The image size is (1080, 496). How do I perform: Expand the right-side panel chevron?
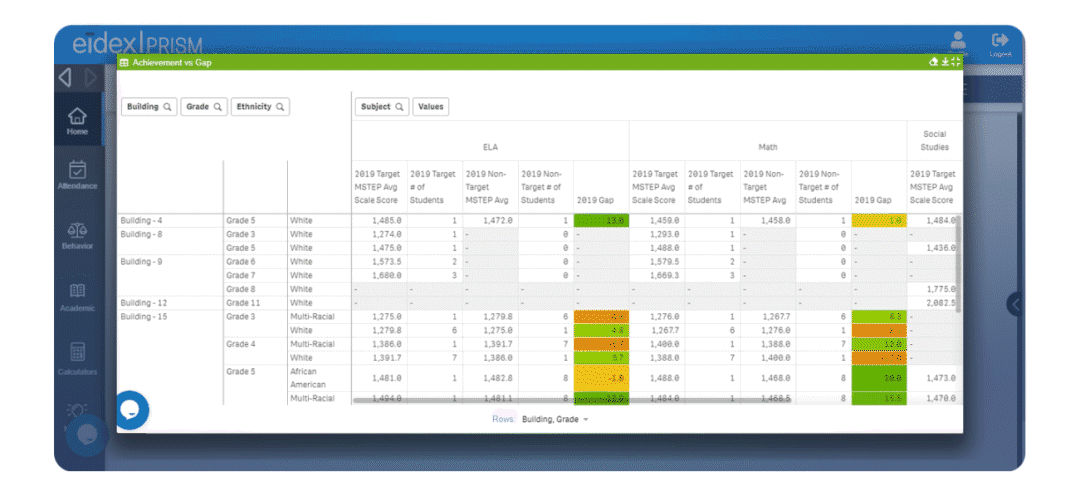pos(1016,304)
